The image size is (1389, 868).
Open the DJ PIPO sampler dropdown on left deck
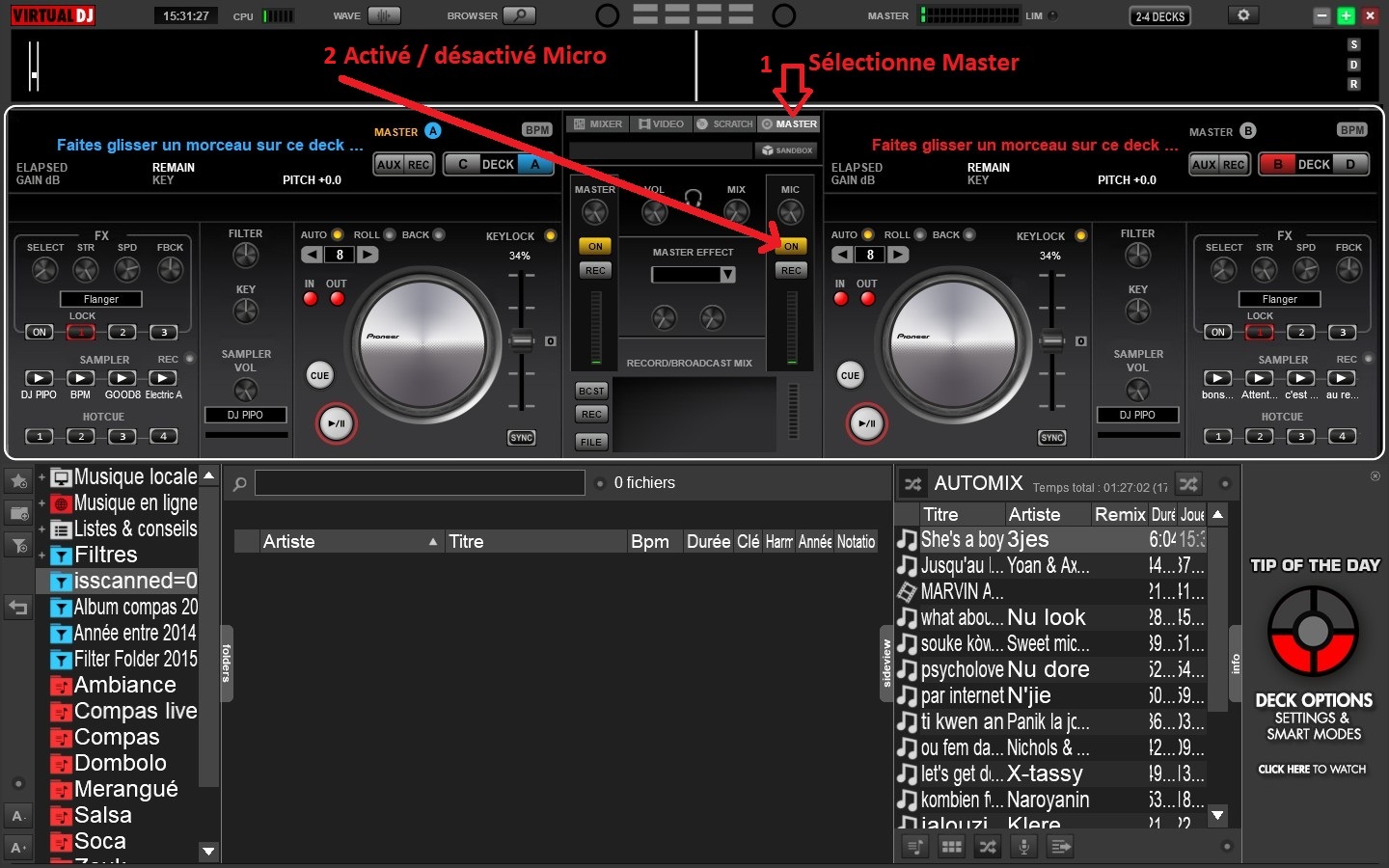point(246,415)
